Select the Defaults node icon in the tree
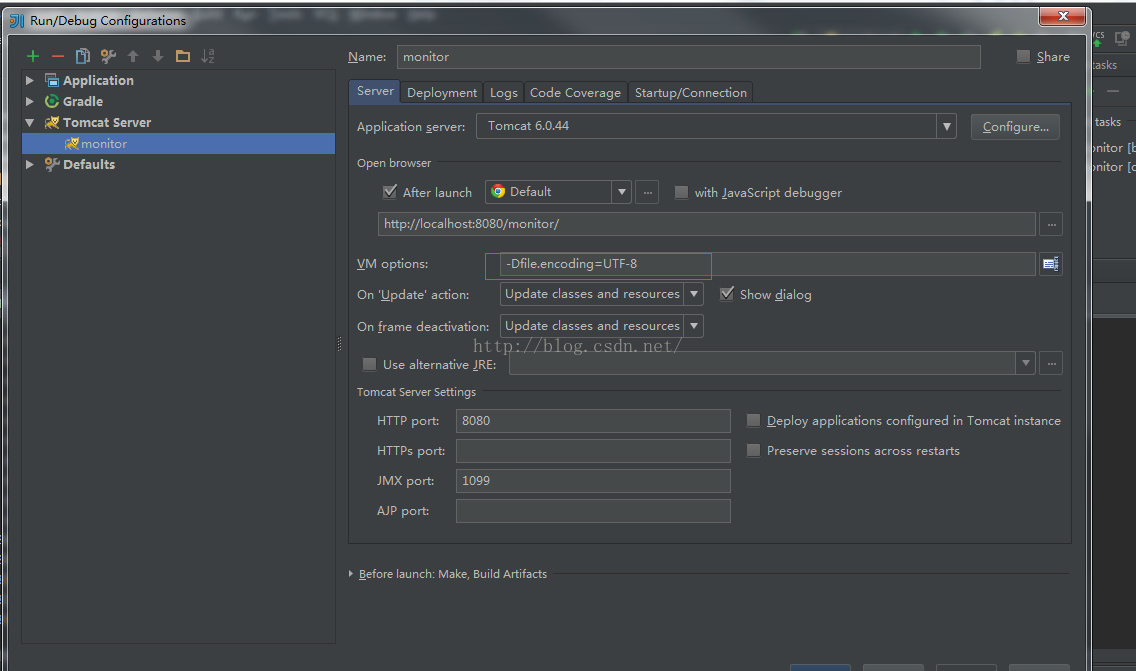Image resolution: width=1136 pixels, height=671 pixels. tap(51, 164)
